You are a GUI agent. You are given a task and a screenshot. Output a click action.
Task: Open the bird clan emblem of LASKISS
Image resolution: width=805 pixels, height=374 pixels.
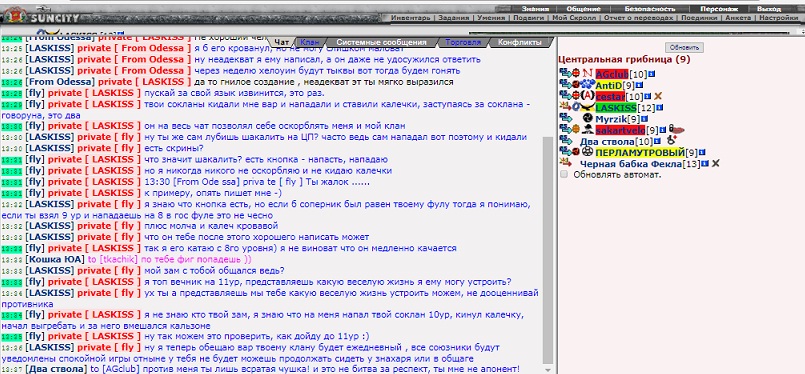588,107
